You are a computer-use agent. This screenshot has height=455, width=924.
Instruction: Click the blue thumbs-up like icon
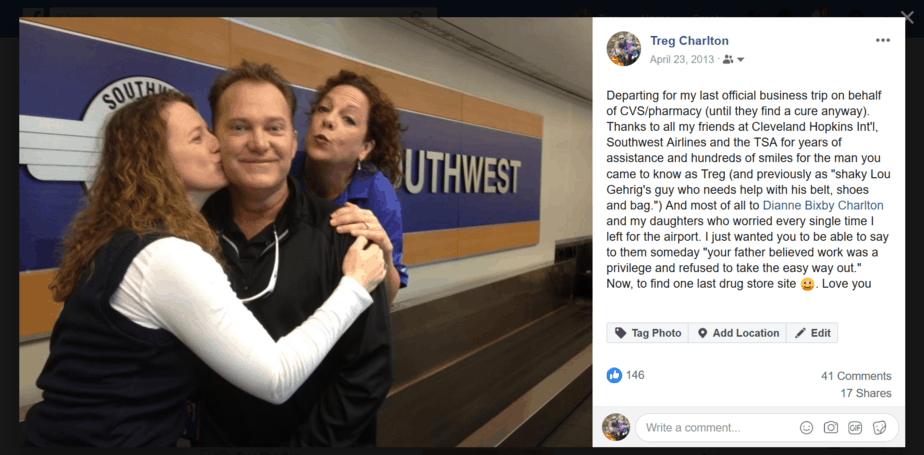(614, 375)
